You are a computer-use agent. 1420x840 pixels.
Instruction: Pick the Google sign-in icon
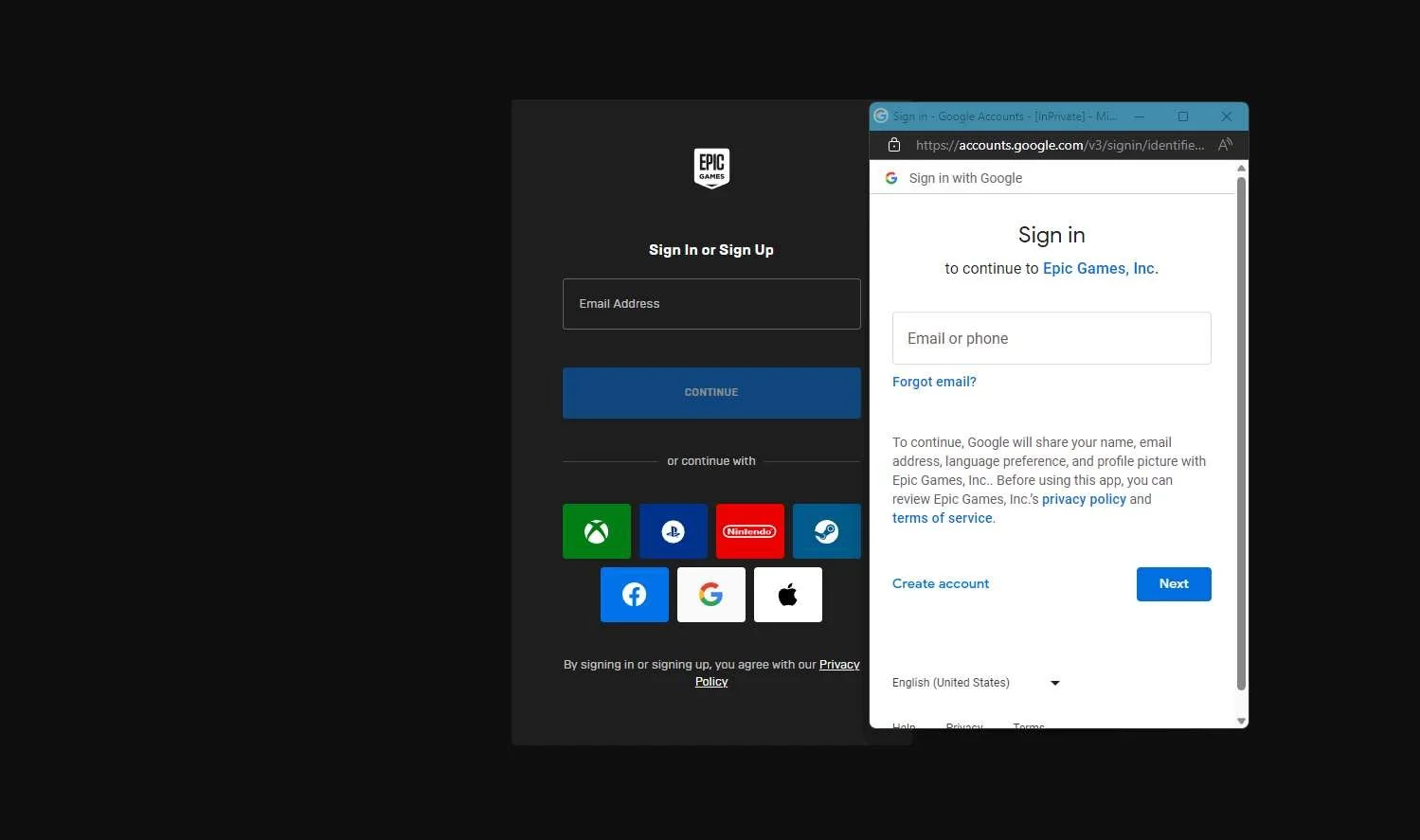coord(711,595)
